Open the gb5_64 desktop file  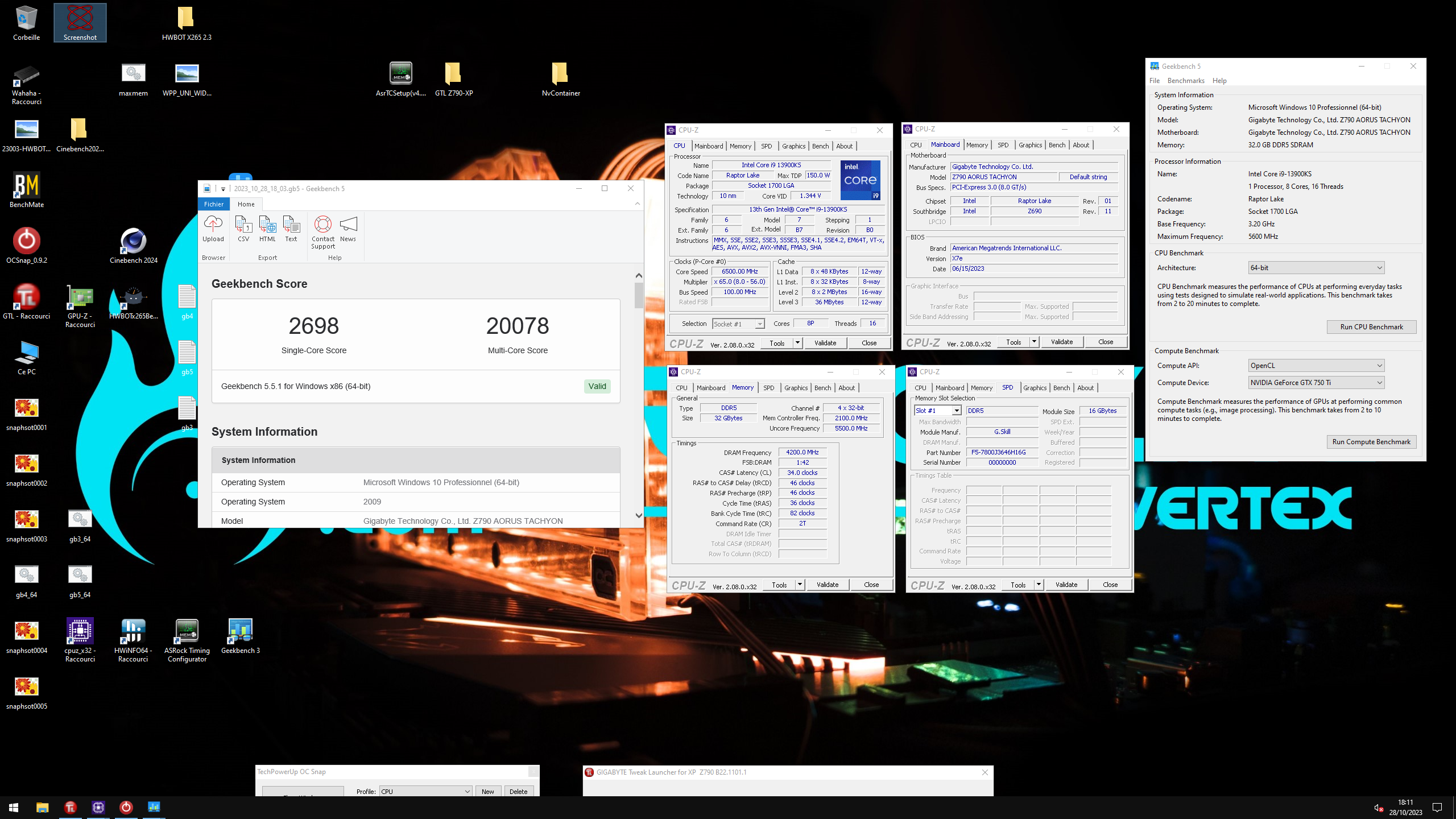click(80, 581)
